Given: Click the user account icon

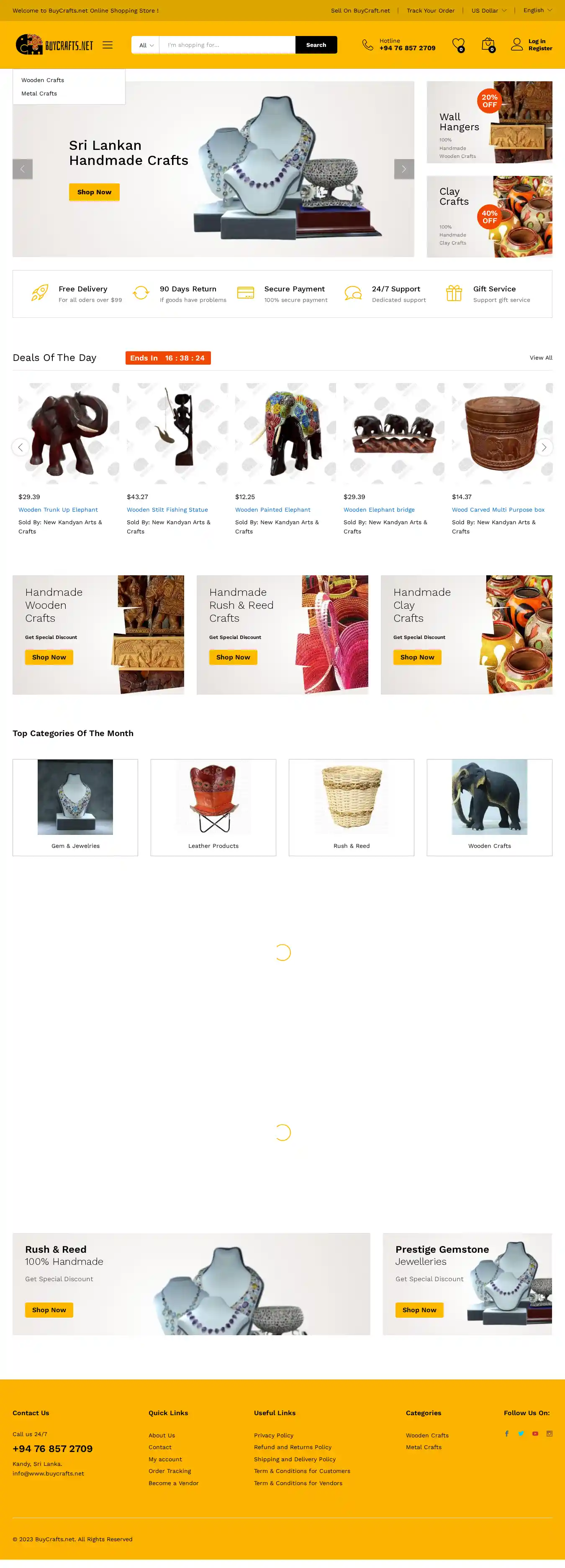Looking at the screenshot, I should pos(516,44).
